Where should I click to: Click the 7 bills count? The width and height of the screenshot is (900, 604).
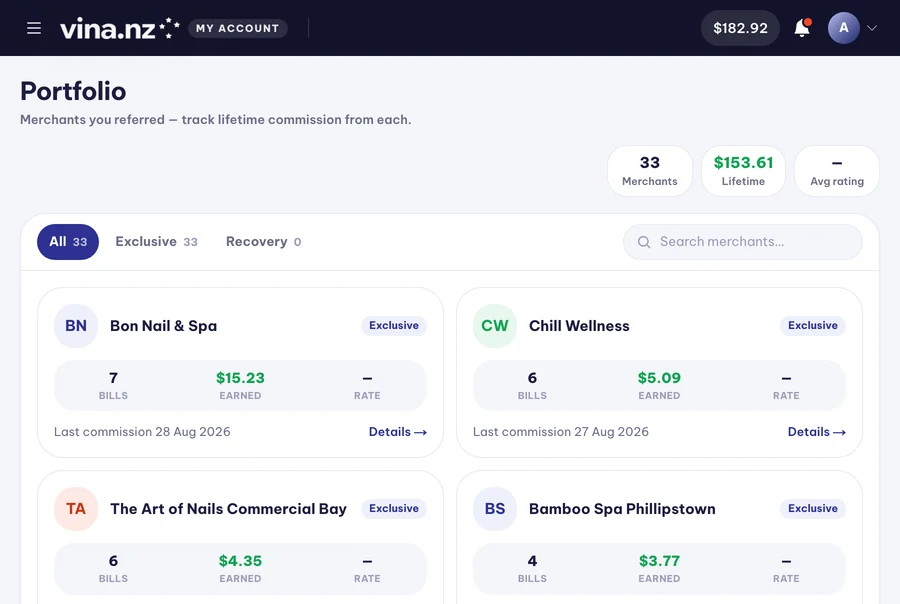[x=113, y=378]
